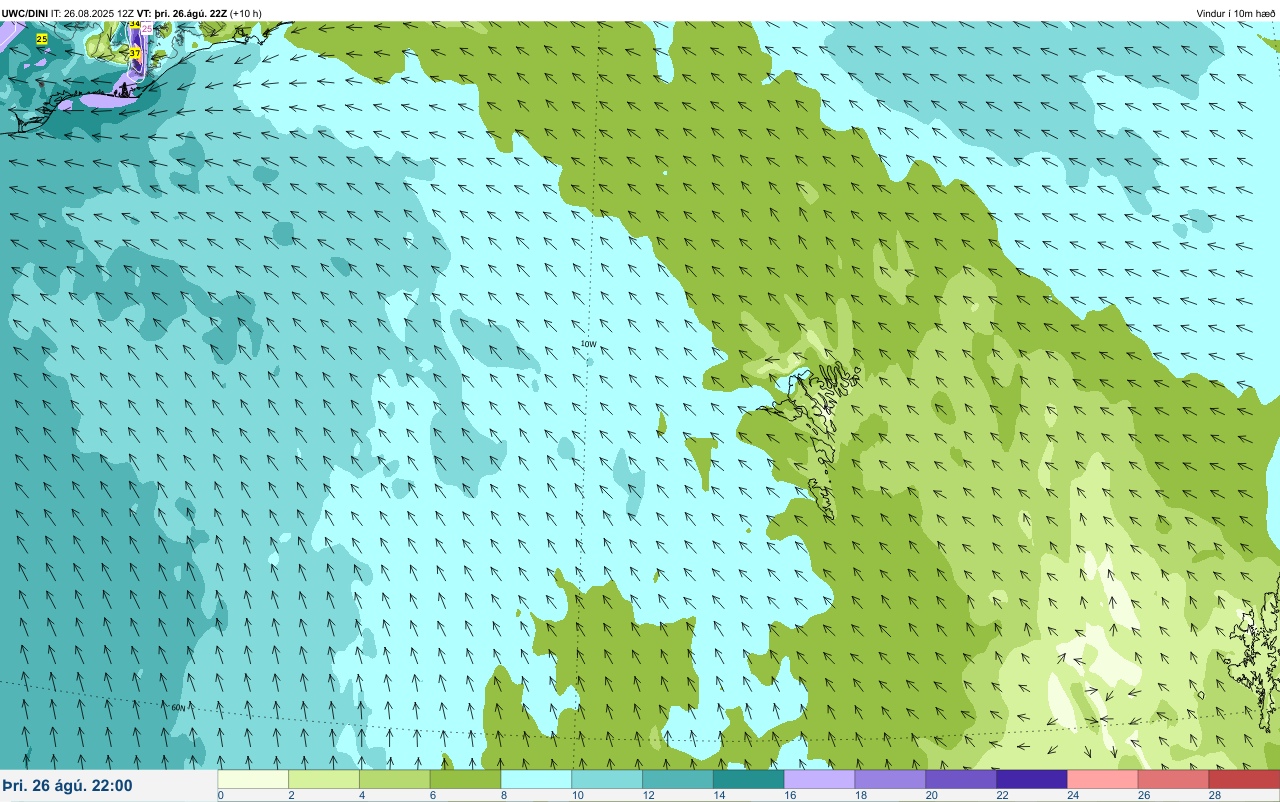This screenshot has width=1280, height=802.
Task: Click the 10–12 m/s light teal legend swatch
Action: point(607,779)
